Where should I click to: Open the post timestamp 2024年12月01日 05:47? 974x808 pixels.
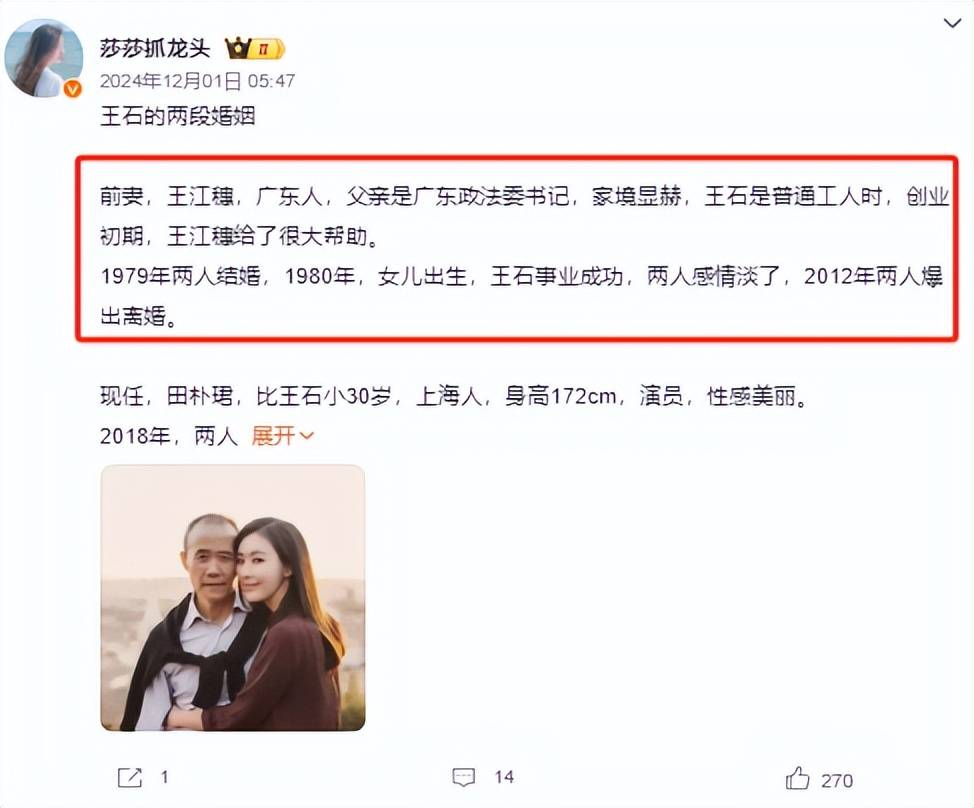tap(198, 81)
